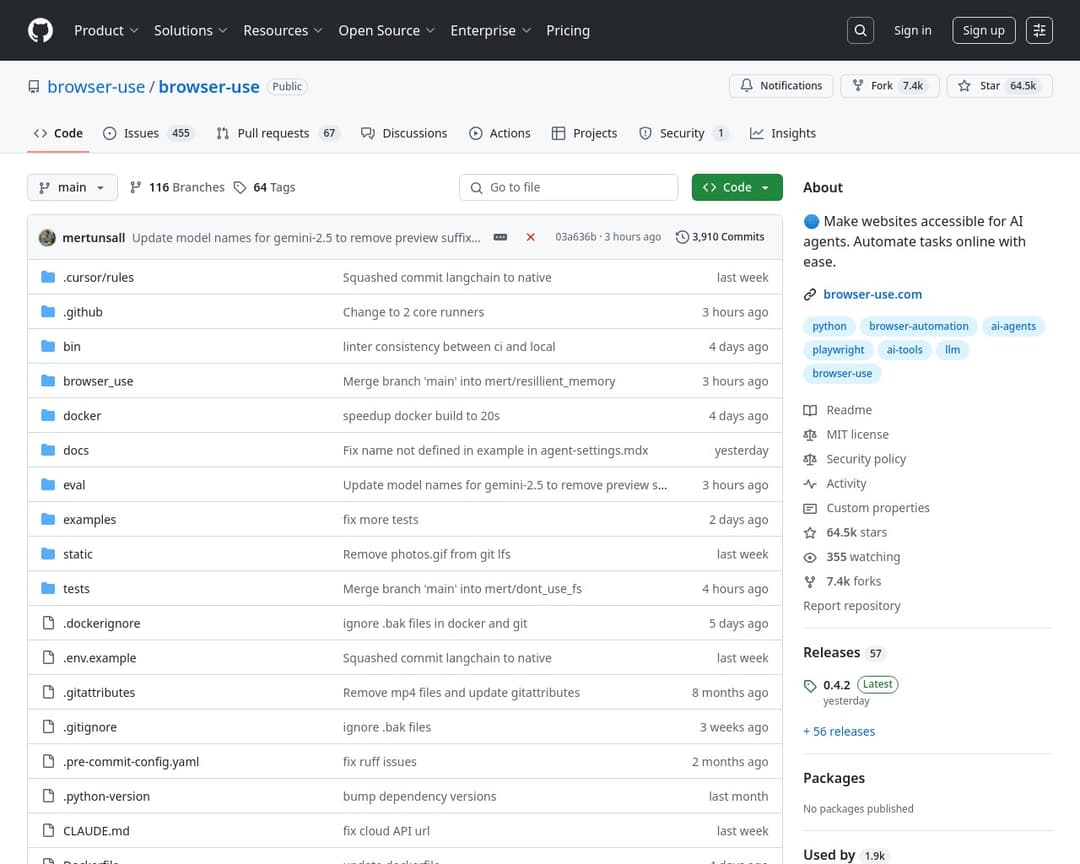Click commit message 'speedup docker build to 20s'
This screenshot has height=864, width=1080.
tap(421, 415)
